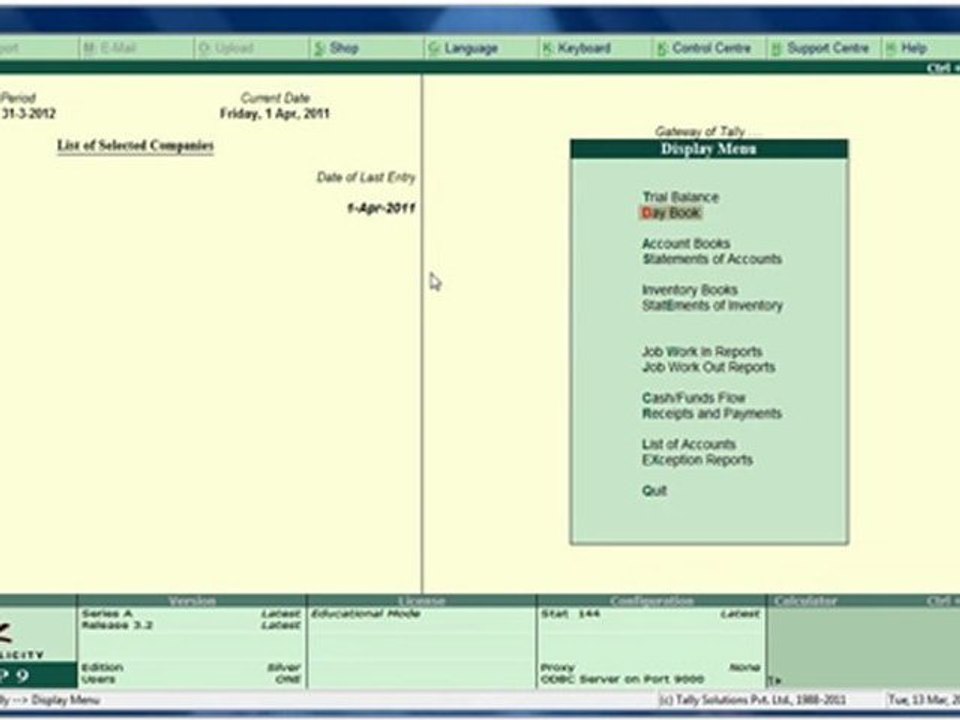Open the Keyboard toolbar button
Image resolution: width=960 pixels, height=720 pixels.
[577, 48]
